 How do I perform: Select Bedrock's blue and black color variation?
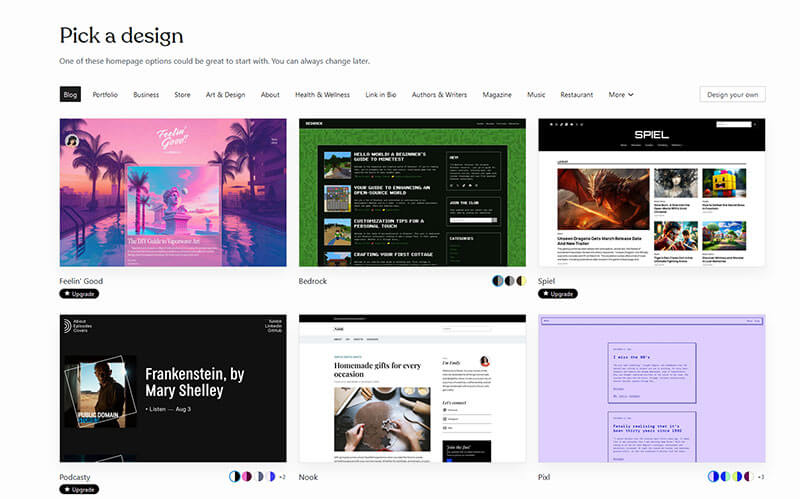(498, 281)
